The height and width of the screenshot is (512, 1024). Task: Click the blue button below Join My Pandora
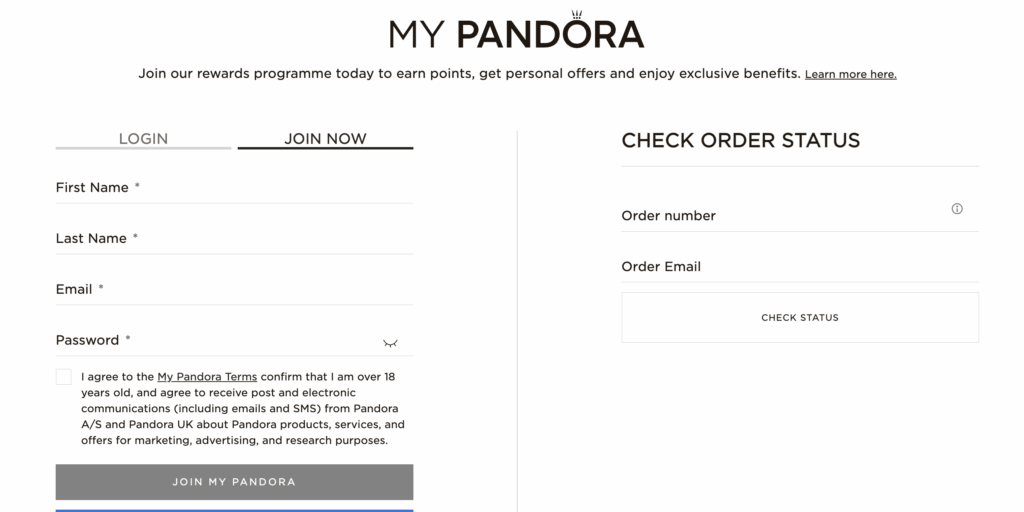click(234, 510)
